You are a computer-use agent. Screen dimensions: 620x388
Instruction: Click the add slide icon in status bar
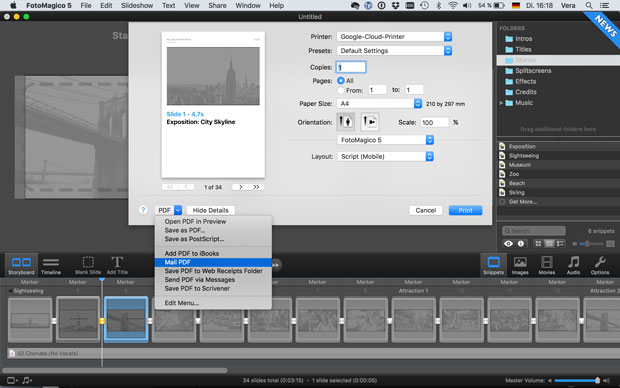[x=12, y=380]
